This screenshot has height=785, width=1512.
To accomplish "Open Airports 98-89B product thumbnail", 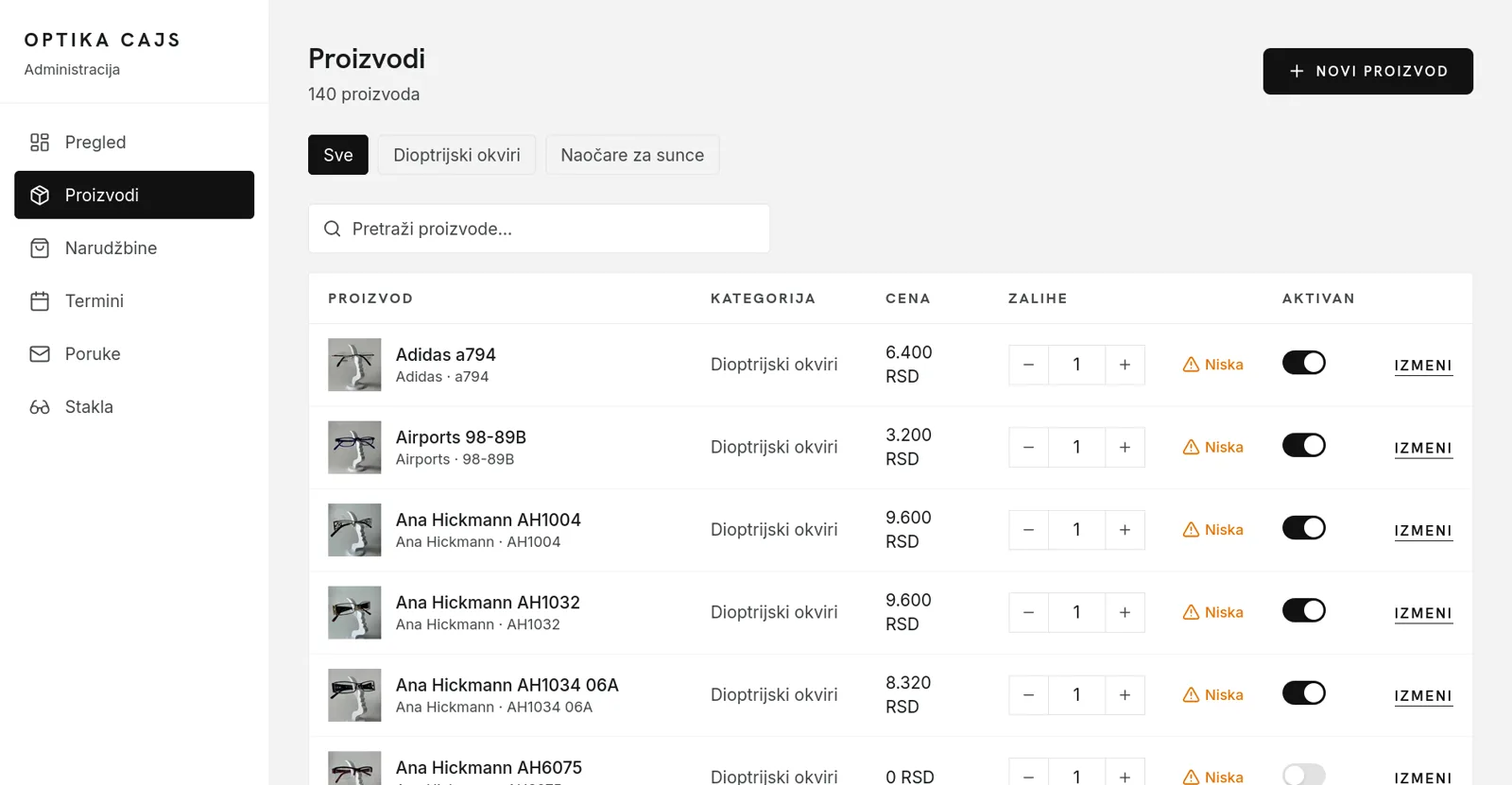I will pyautogui.click(x=354, y=448).
